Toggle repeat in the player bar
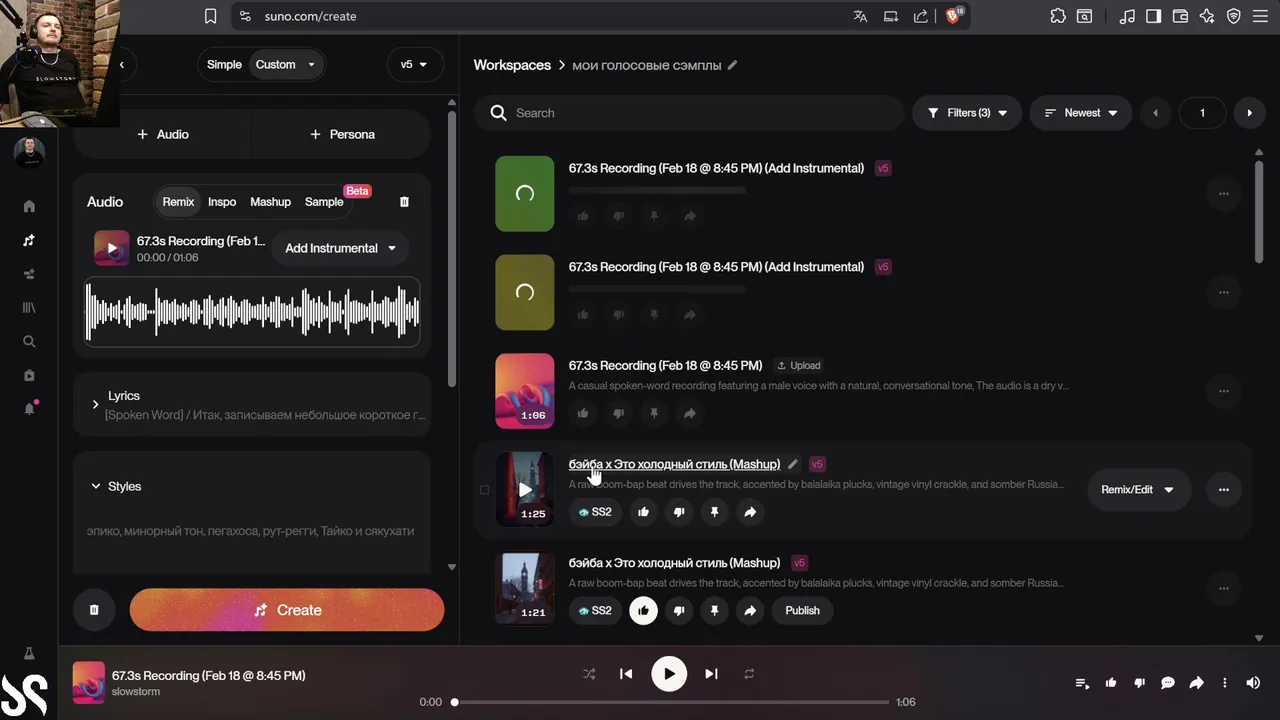This screenshot has height=720, width=1280. coord(749,674)
